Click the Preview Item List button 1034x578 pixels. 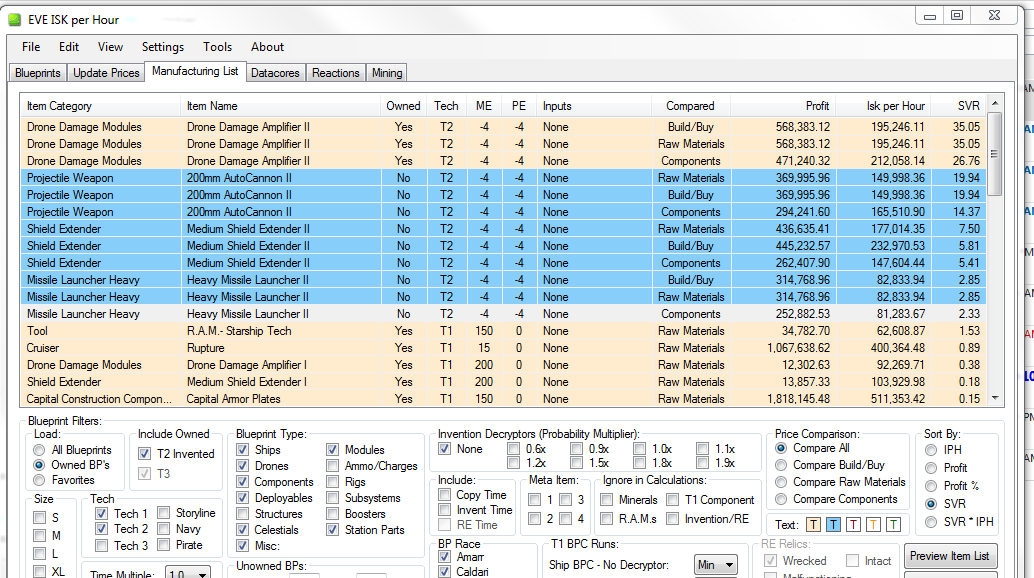(950, 556)
